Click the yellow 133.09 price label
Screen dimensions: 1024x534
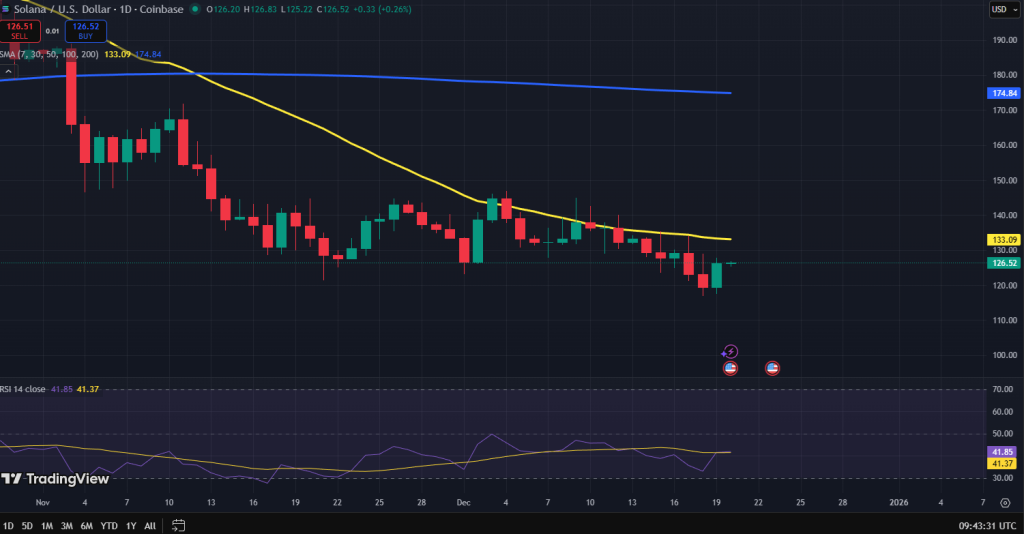tap(1004, 240)
